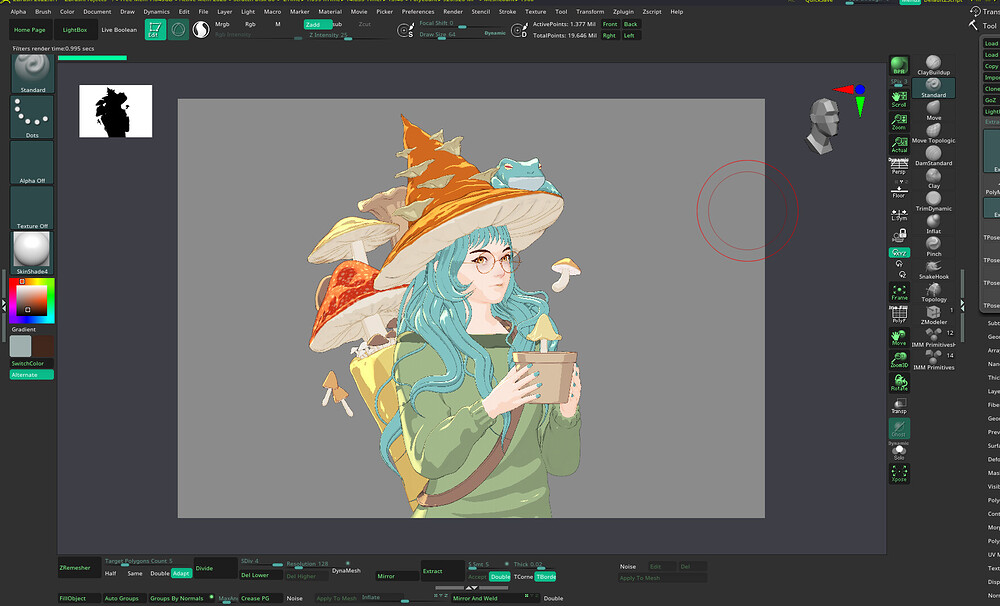Screen dimensions: 1000x606
Task: Toggle the Floor grid
Action: pos(899,189)
